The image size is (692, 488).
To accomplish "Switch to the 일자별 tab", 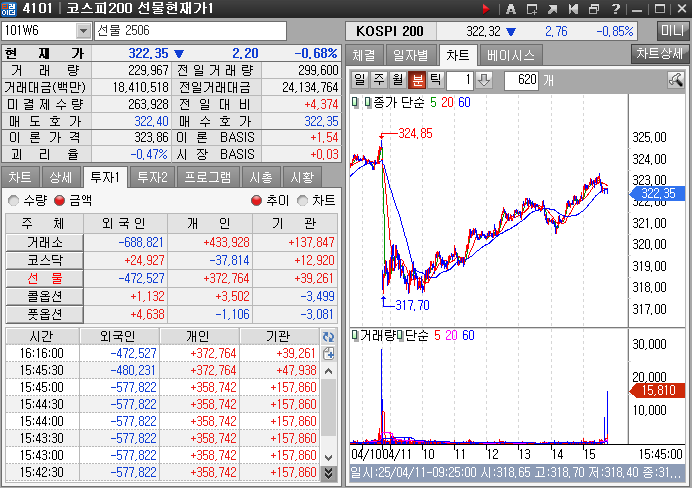I will 410,56.
